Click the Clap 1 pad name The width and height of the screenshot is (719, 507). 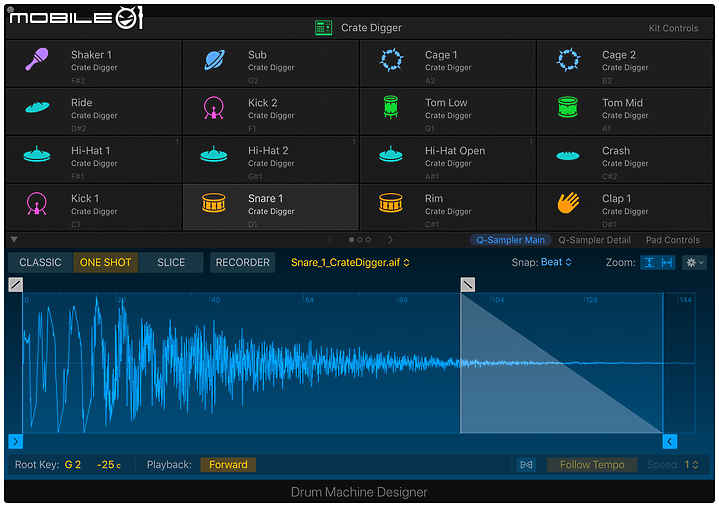616,198
